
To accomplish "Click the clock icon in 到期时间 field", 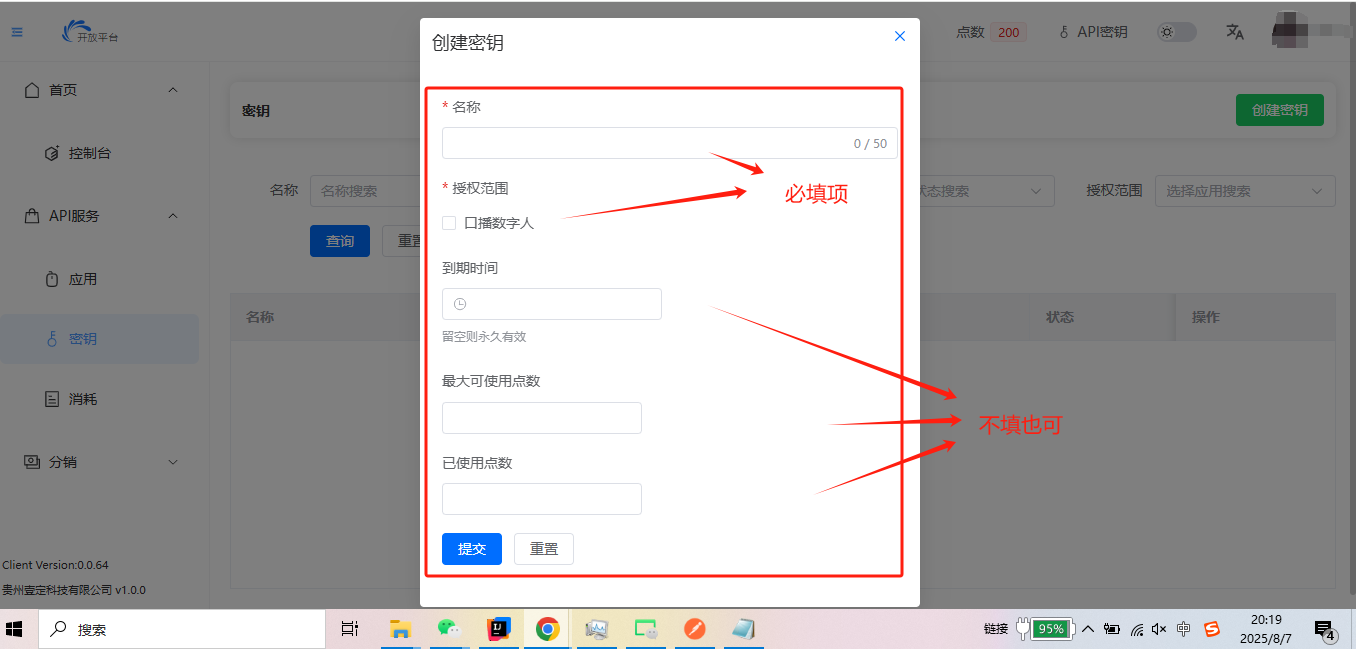I will [x=460, y=304].
